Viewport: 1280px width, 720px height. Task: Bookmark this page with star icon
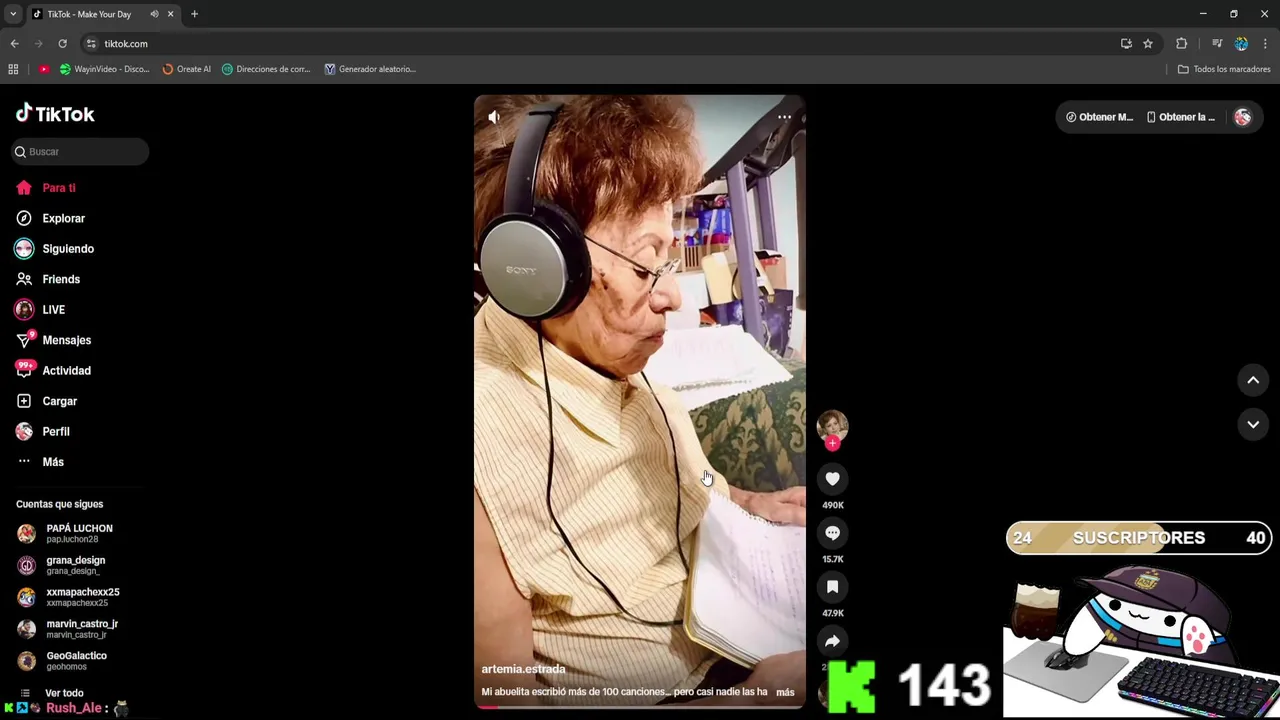coord(1148,44)
